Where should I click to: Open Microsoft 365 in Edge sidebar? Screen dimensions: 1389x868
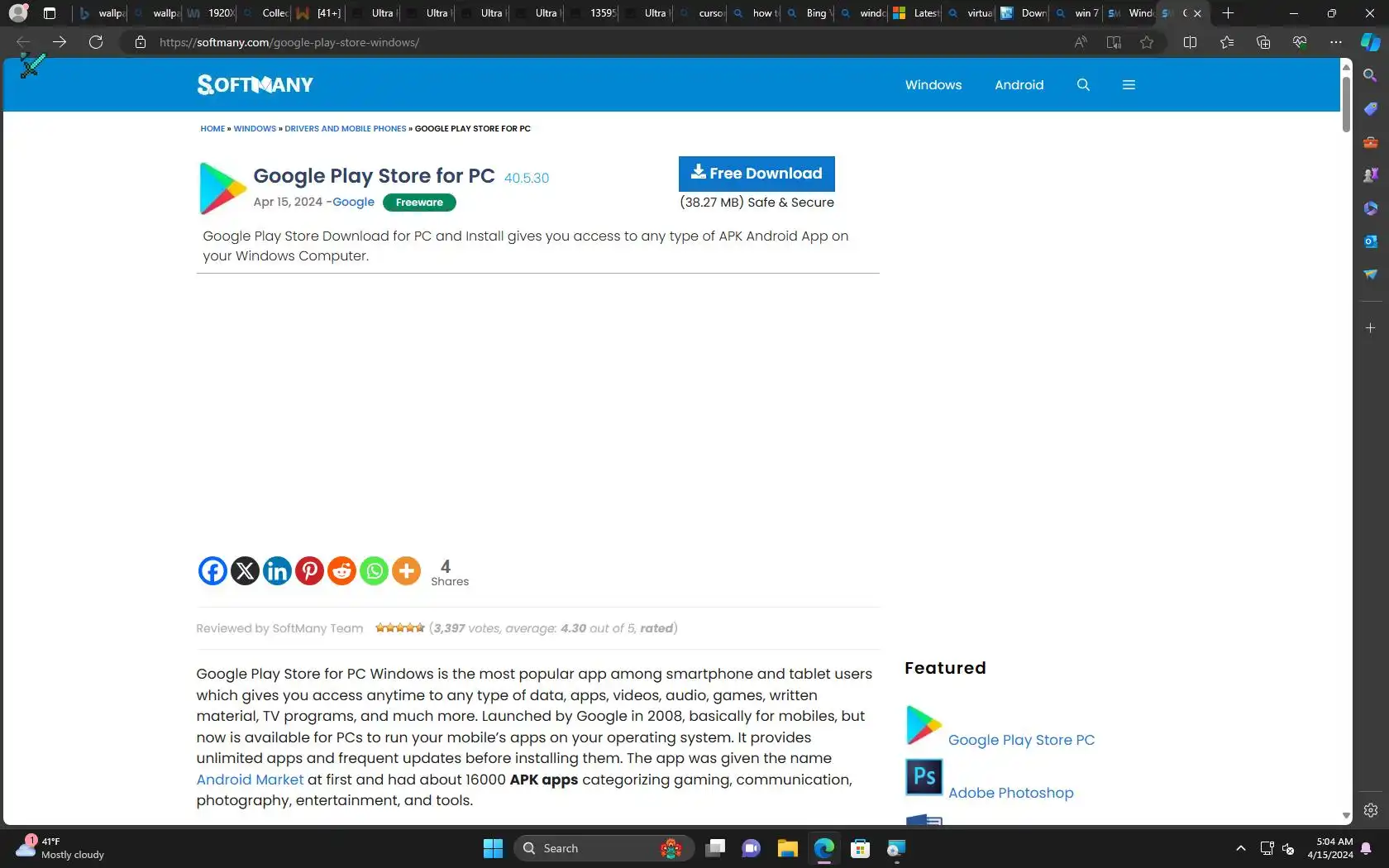(x=1370, y=208)
